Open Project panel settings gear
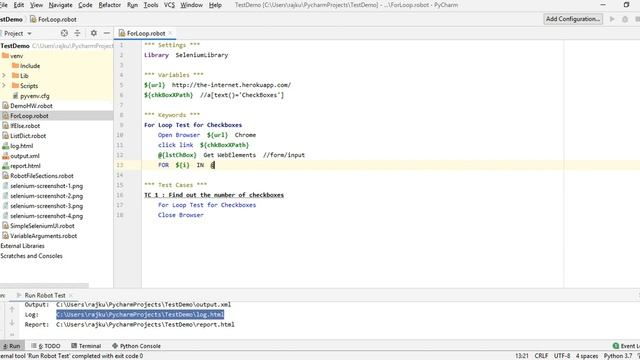The width and height of the screenshot is (640, 360). coord(93,33)
